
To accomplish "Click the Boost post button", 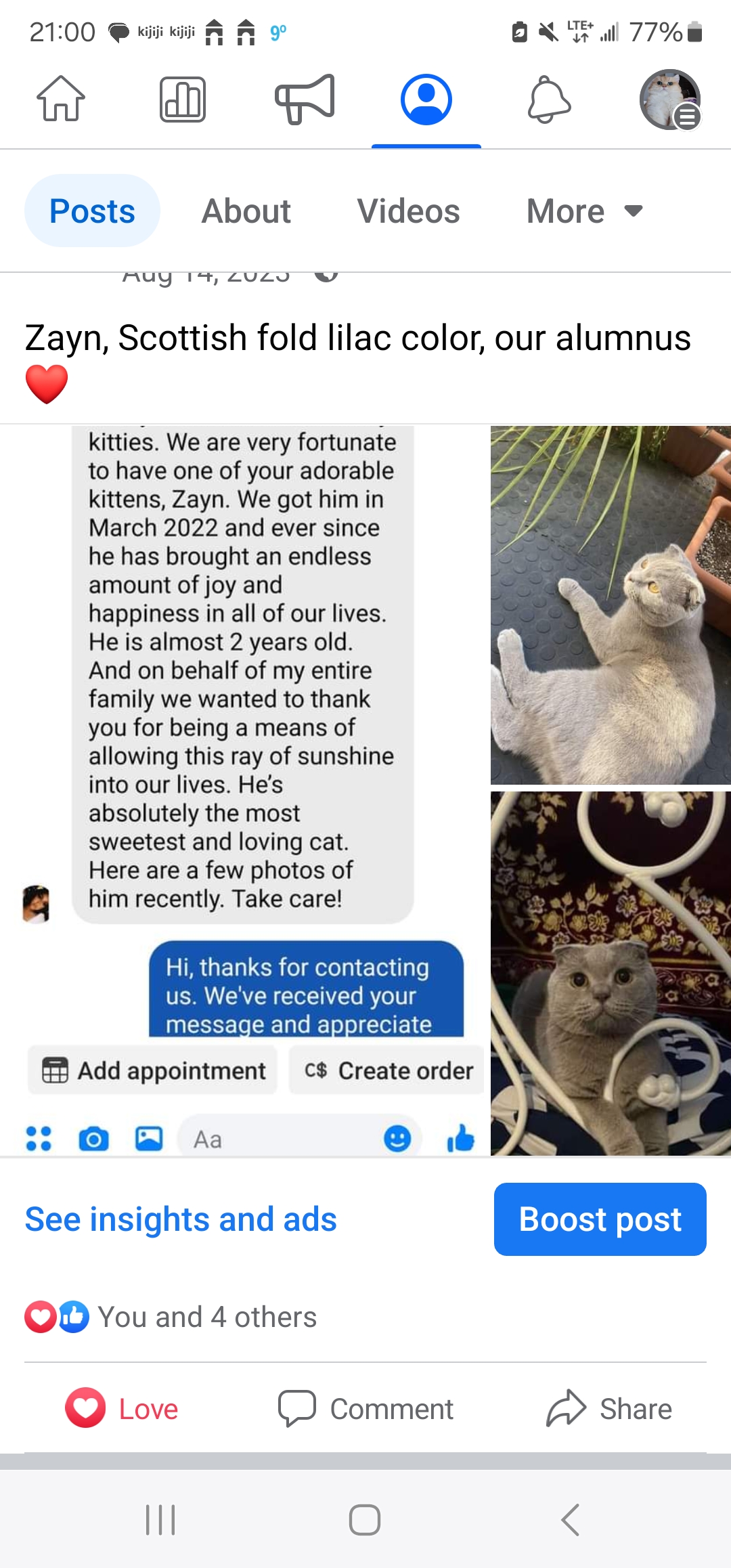I will click(x=600, y=1219).
